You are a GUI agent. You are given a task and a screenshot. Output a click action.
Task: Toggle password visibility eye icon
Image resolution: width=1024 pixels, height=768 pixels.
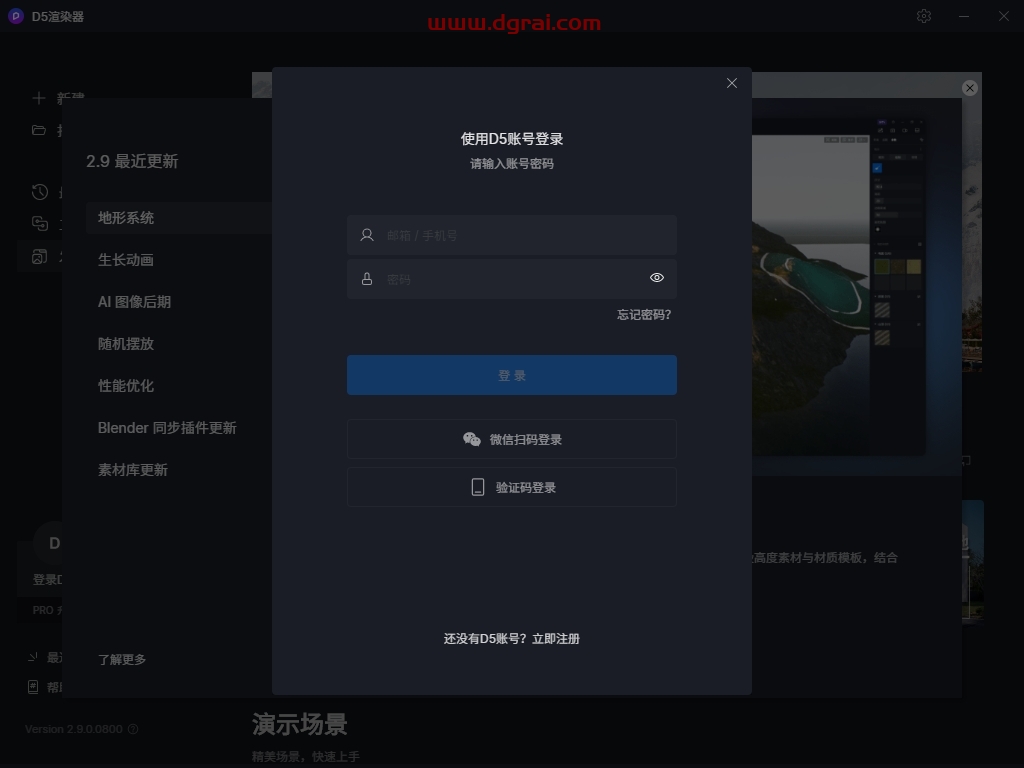[656, 278]
